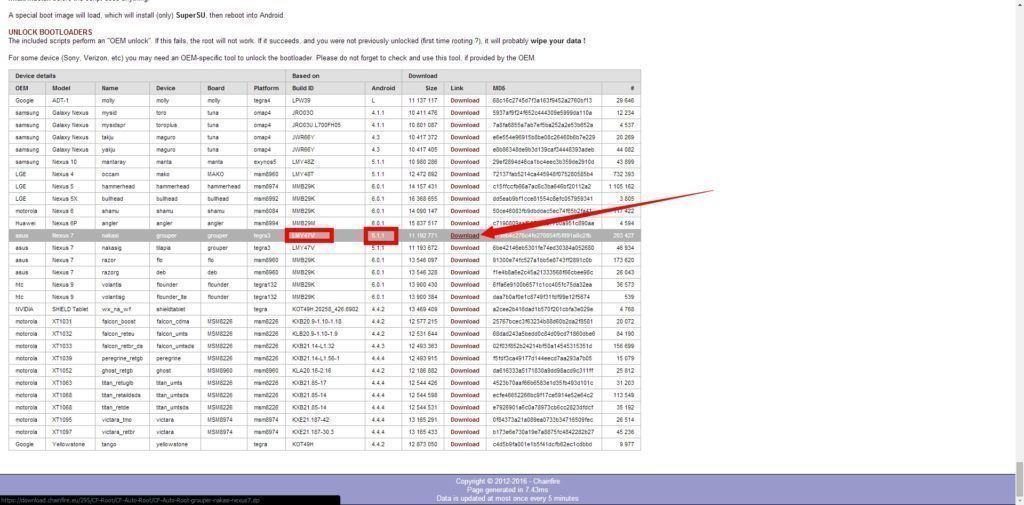Download the Yellowstone tango package

[464, 444]
